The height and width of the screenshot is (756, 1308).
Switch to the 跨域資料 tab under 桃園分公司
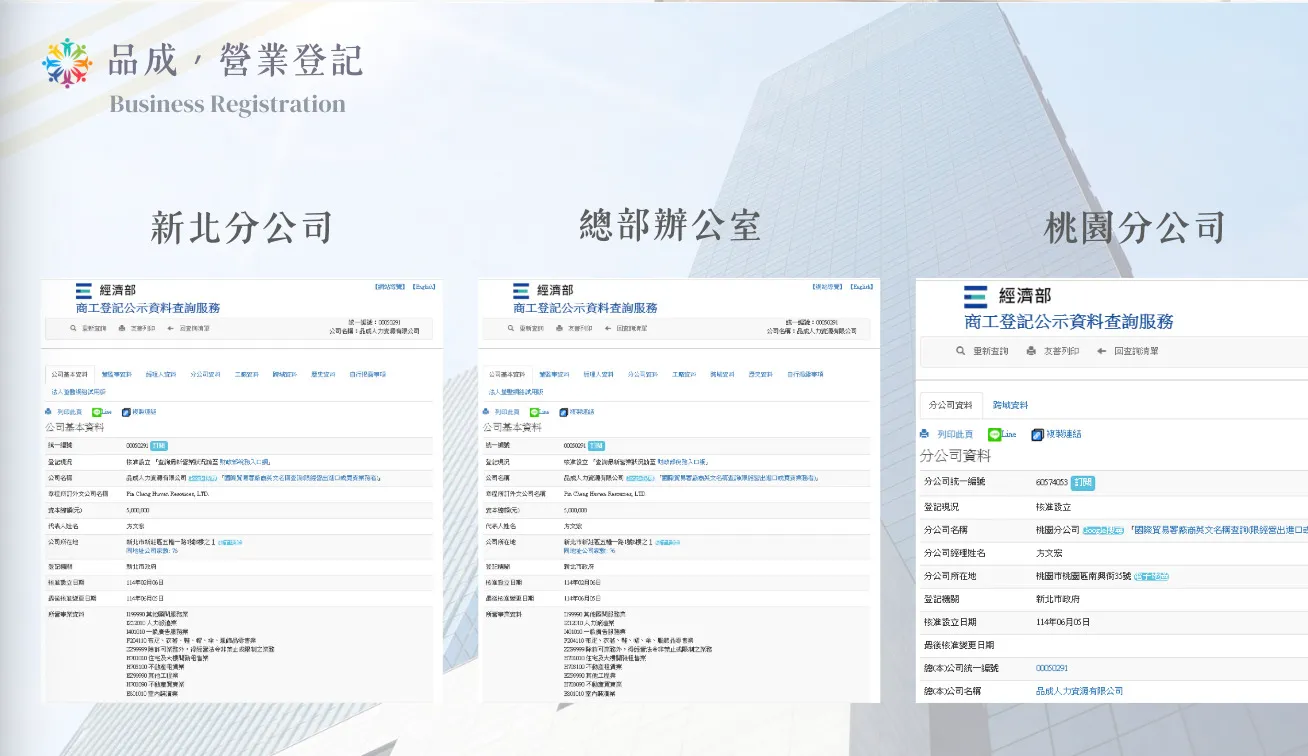(1010, 405)
